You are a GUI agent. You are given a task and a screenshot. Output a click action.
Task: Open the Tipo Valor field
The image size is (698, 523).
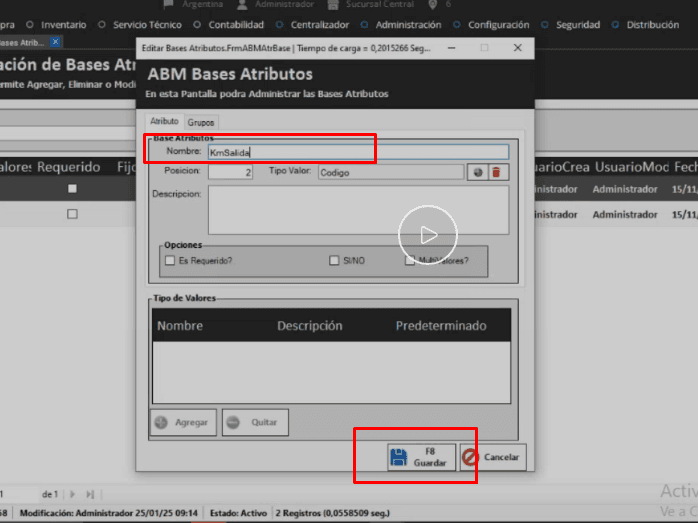pos(390,172)
